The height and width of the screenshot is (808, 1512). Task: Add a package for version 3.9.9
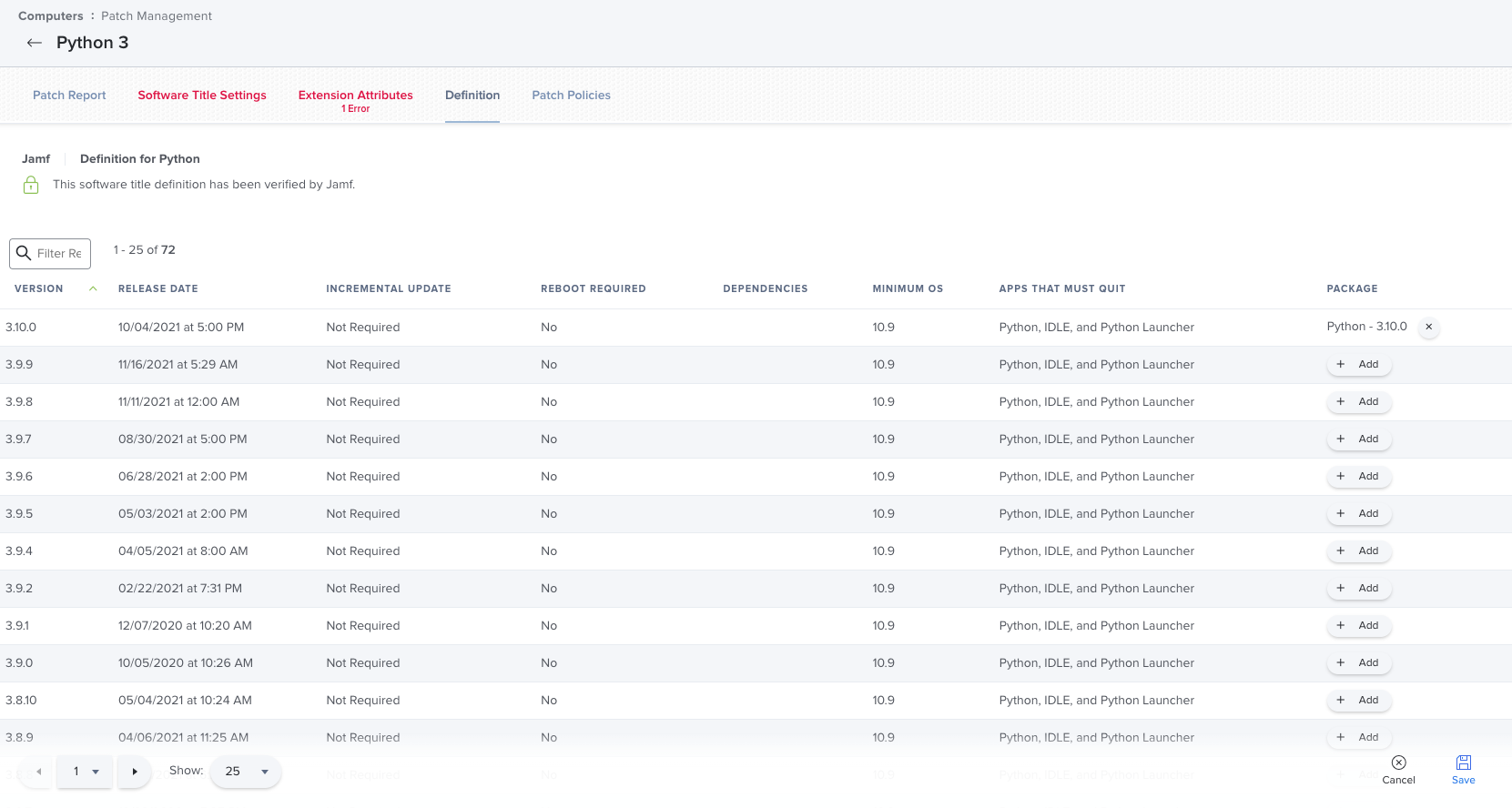pyautogui.click(x=1358, y=364)
